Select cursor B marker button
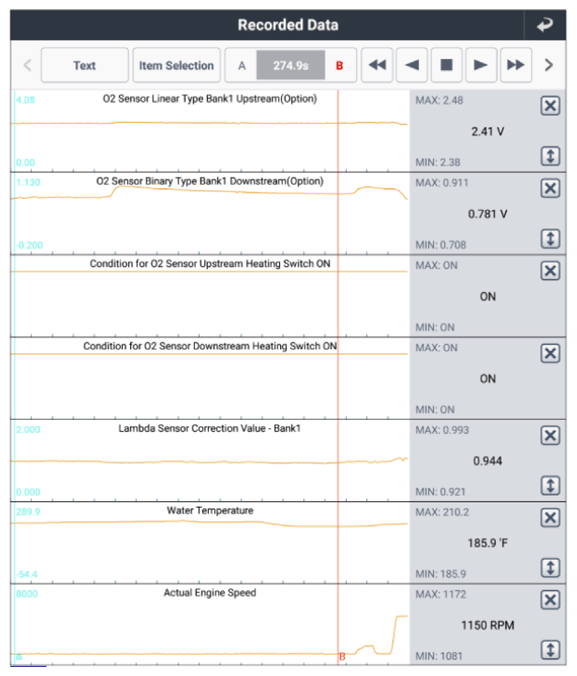577x676 pixels. (339, 66)
